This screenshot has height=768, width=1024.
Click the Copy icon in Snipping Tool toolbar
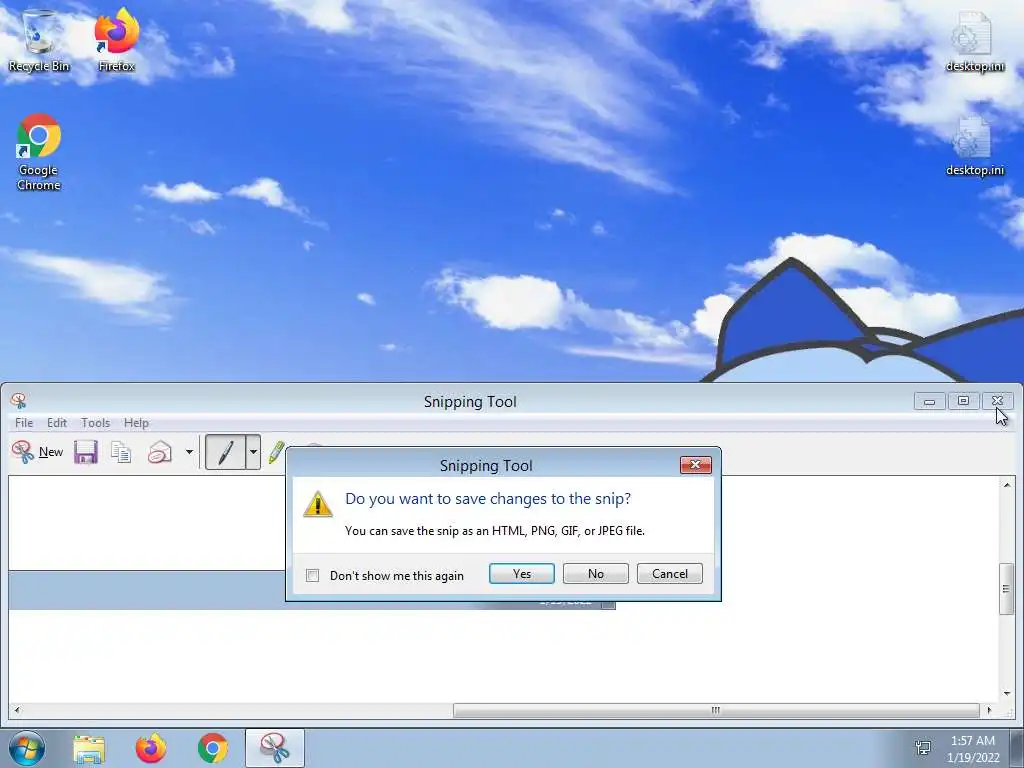click(121, 452)
